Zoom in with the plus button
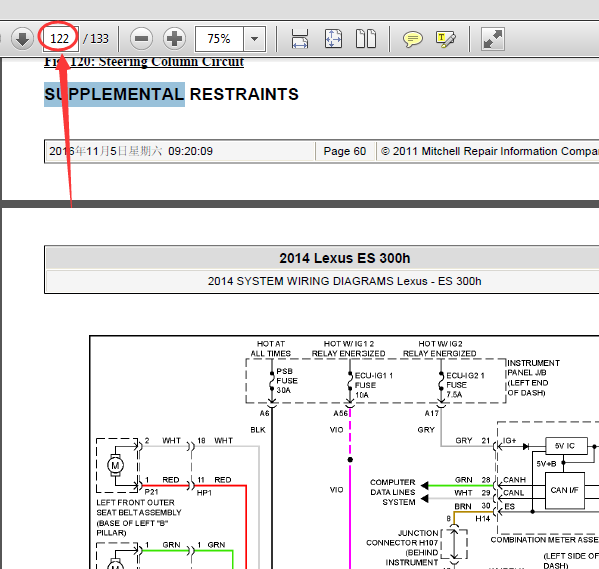 point(174,39)
